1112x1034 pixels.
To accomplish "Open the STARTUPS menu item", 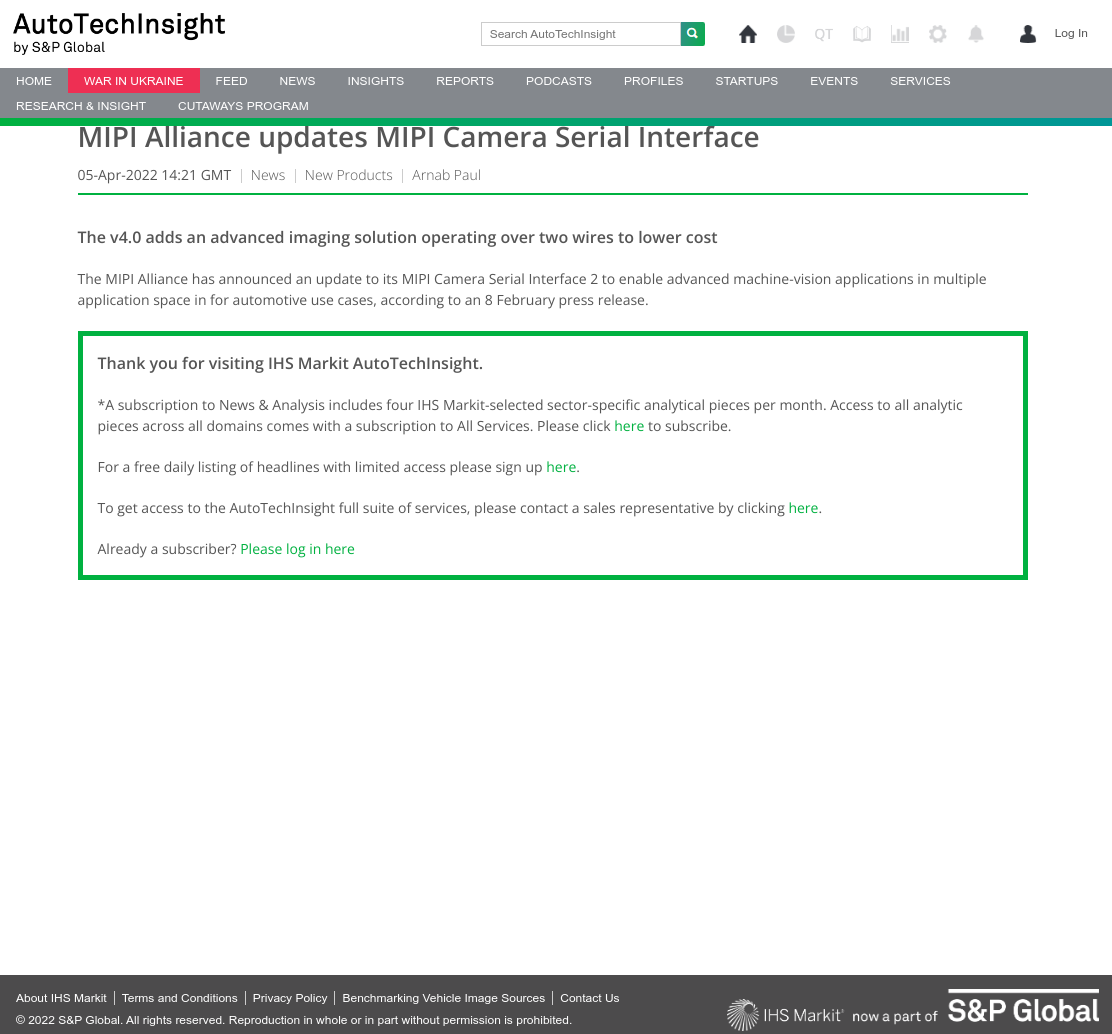I will coord(746,81).
